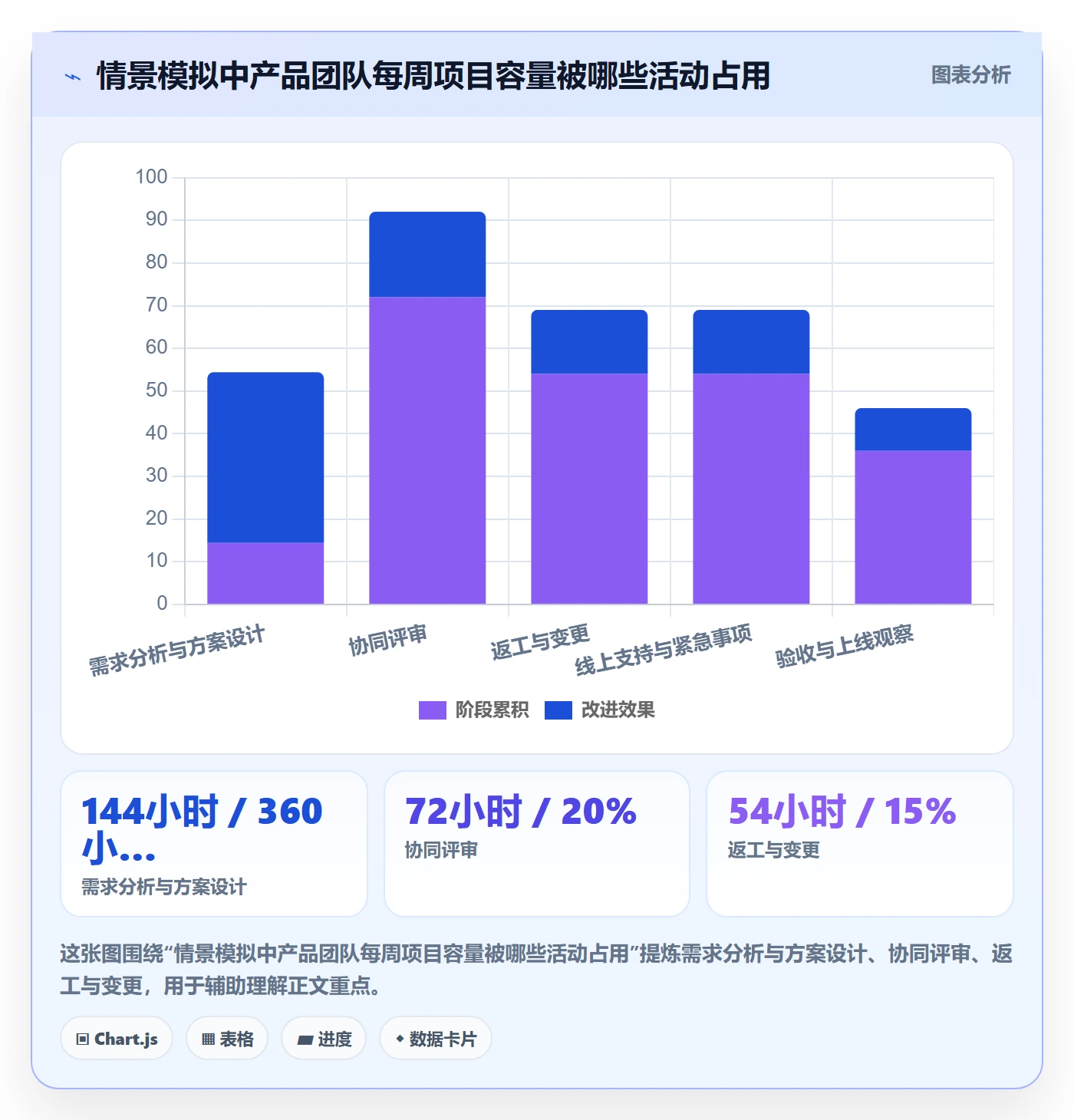This screenshot has width=1074, height=1120.
Task: Click the 进度 chip bar icon
Action: pyautogui.click(x=305, y=1040)
